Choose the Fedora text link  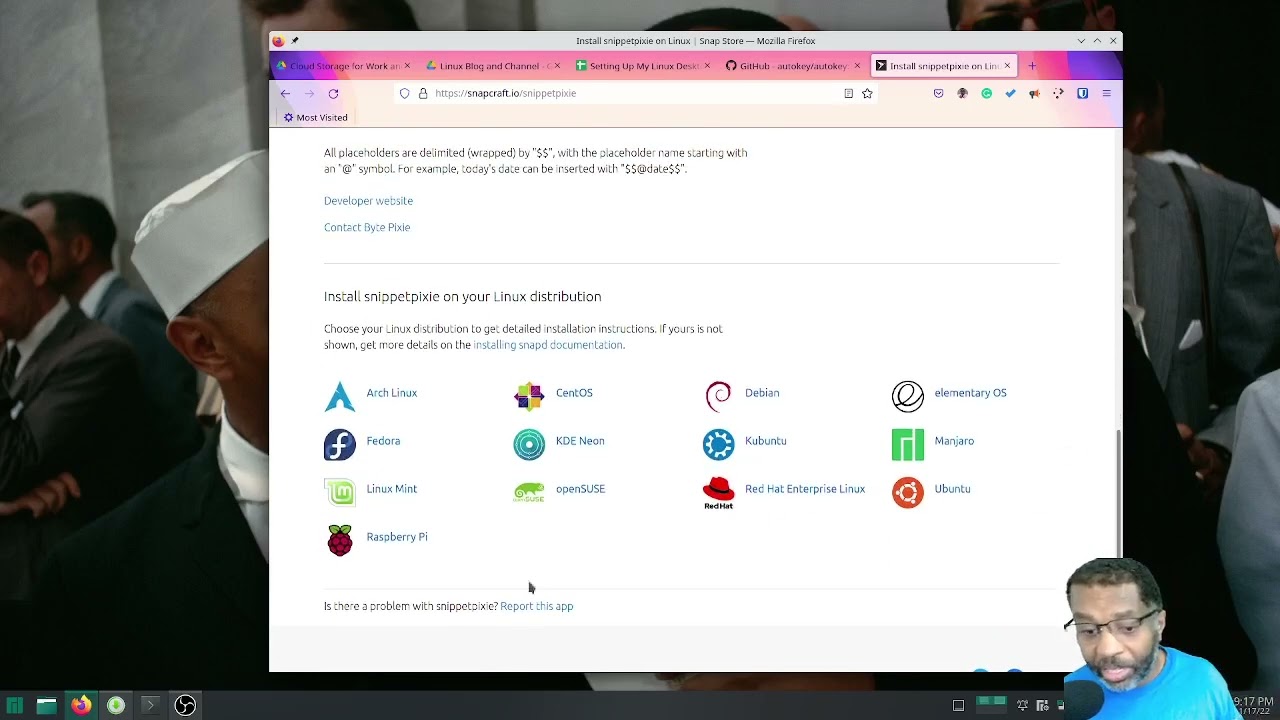coord(383,441)
